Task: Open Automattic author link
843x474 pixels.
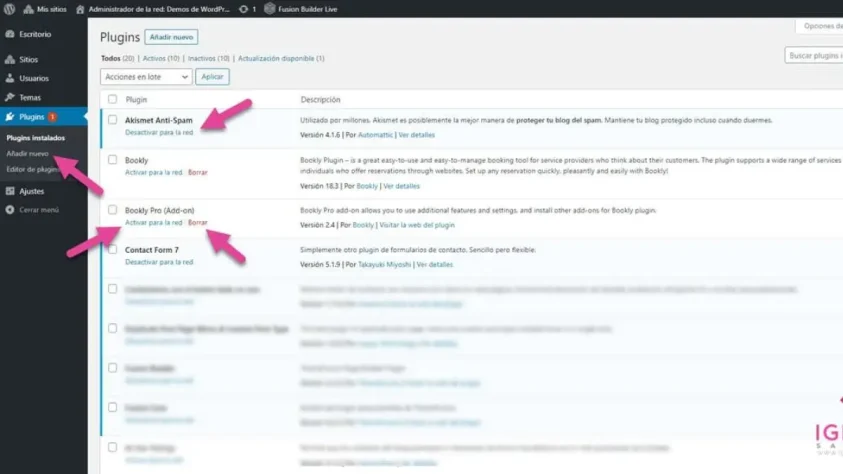Action: [375, 135]
